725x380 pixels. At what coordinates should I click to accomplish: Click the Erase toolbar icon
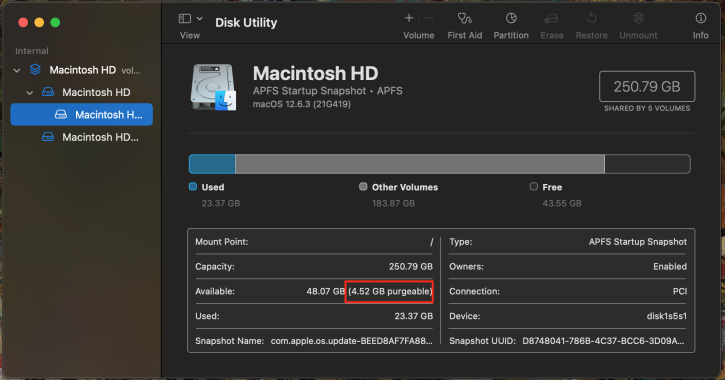click(552, 18)
